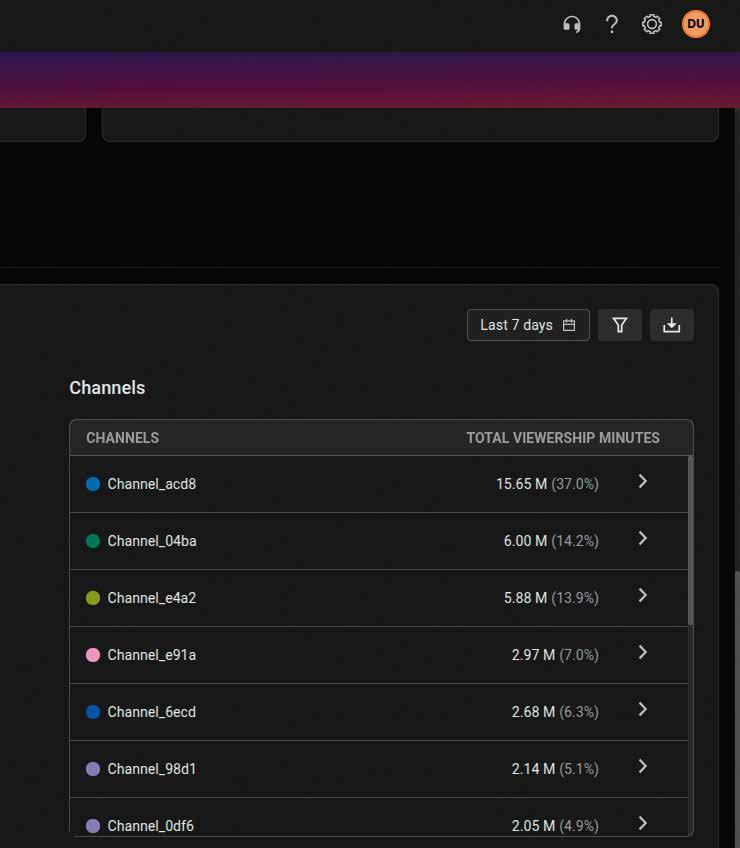Click the channels table scrollbar

pos(689,540)
